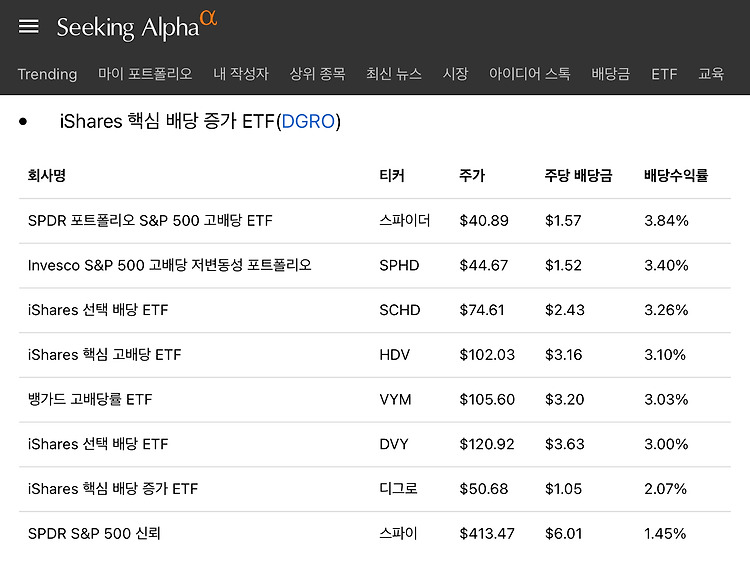Select 뱅가드 고배당률 ETF name

coord(90,399)
